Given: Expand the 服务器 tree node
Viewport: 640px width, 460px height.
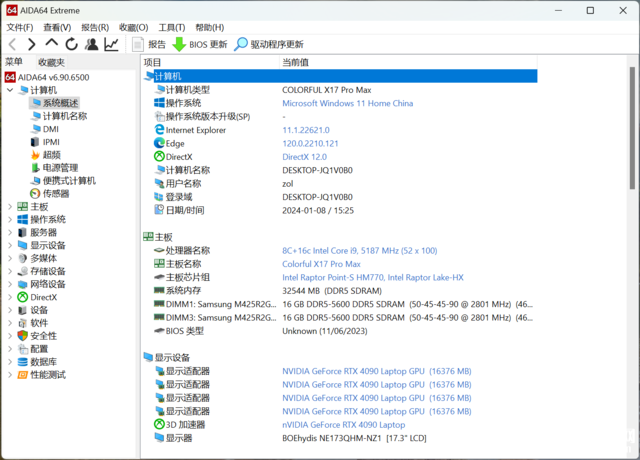Looking at the screenshot, I should [10, 233].
